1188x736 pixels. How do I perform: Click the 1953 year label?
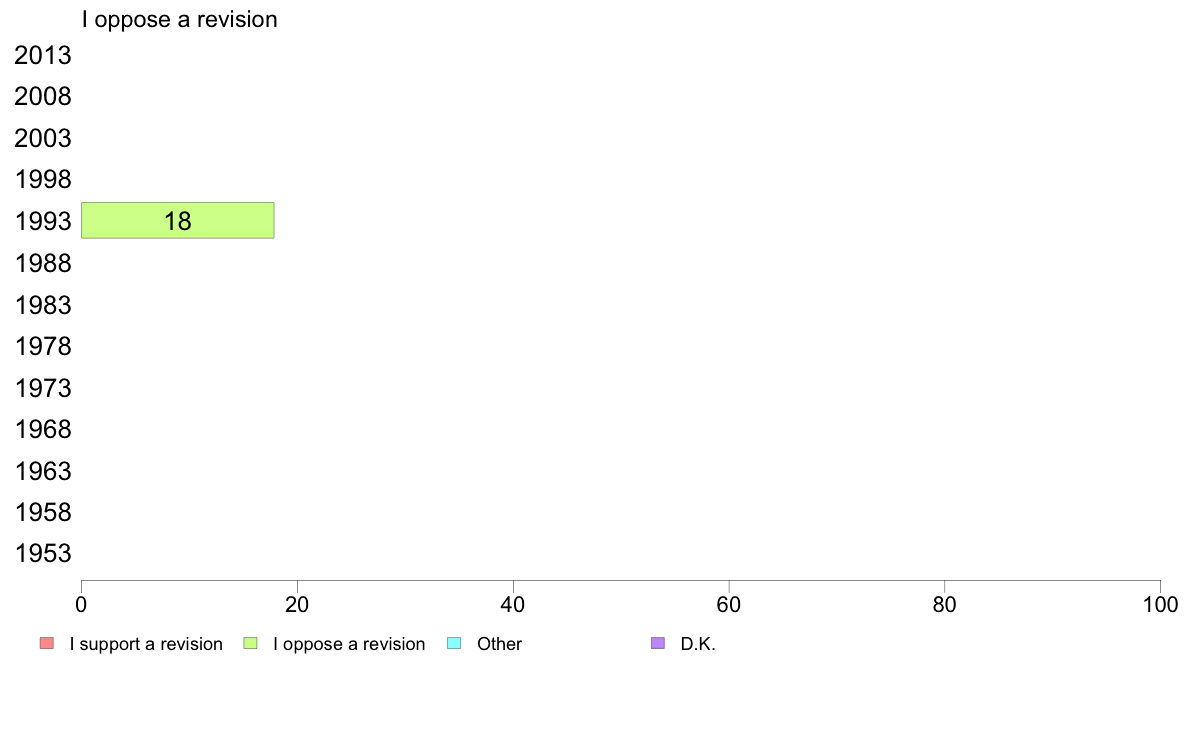coord(43,554)
